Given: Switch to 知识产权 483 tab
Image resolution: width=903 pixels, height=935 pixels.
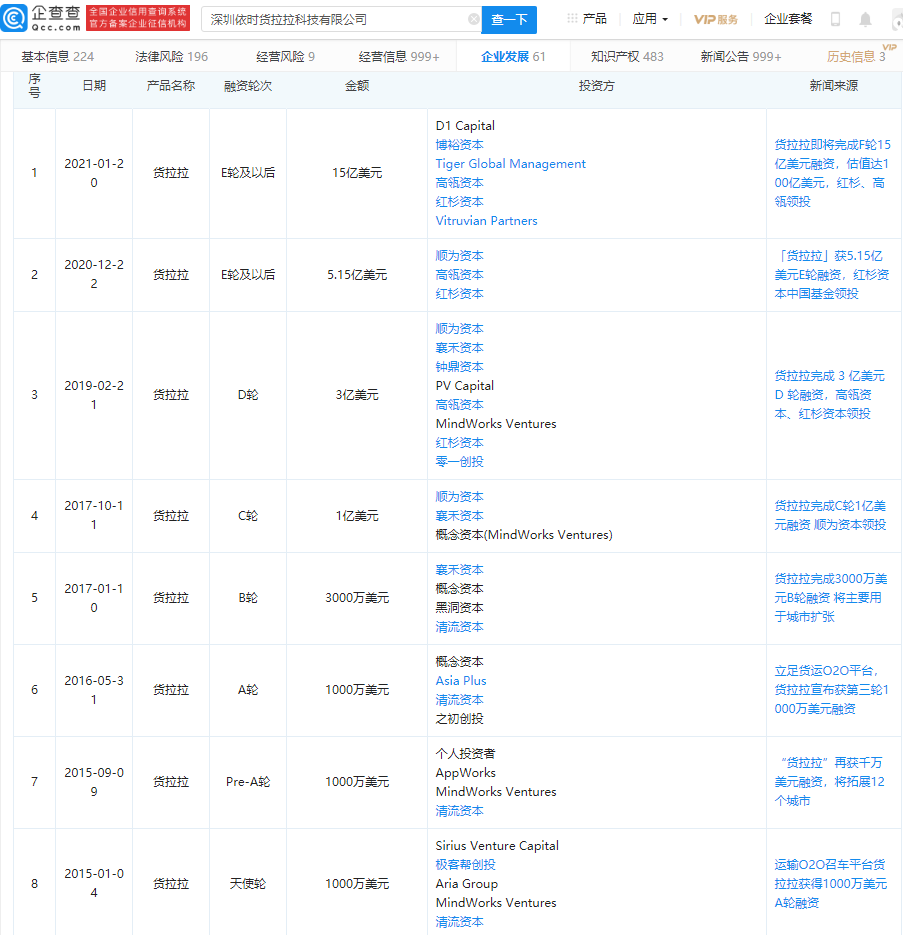Looking at the screenshot, I should [627, 57].
